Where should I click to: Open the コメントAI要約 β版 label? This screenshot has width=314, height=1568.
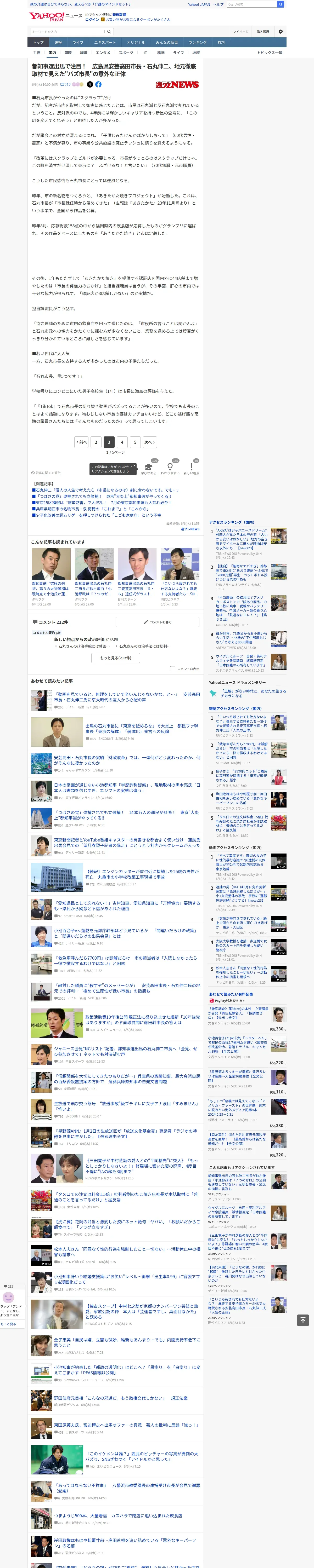(x=47, y=633)
